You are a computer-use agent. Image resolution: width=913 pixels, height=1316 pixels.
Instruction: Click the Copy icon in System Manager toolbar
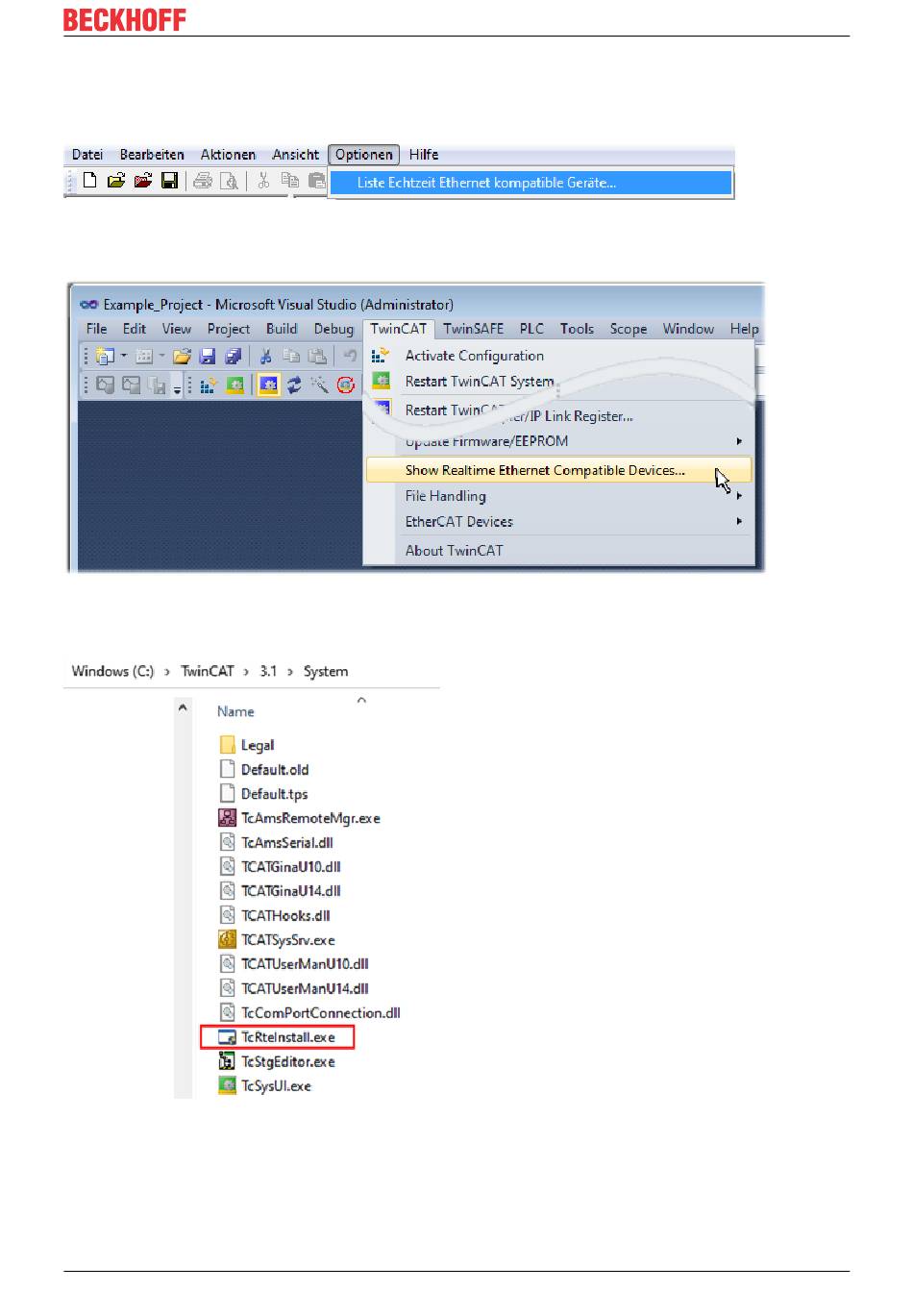(289, 181)
